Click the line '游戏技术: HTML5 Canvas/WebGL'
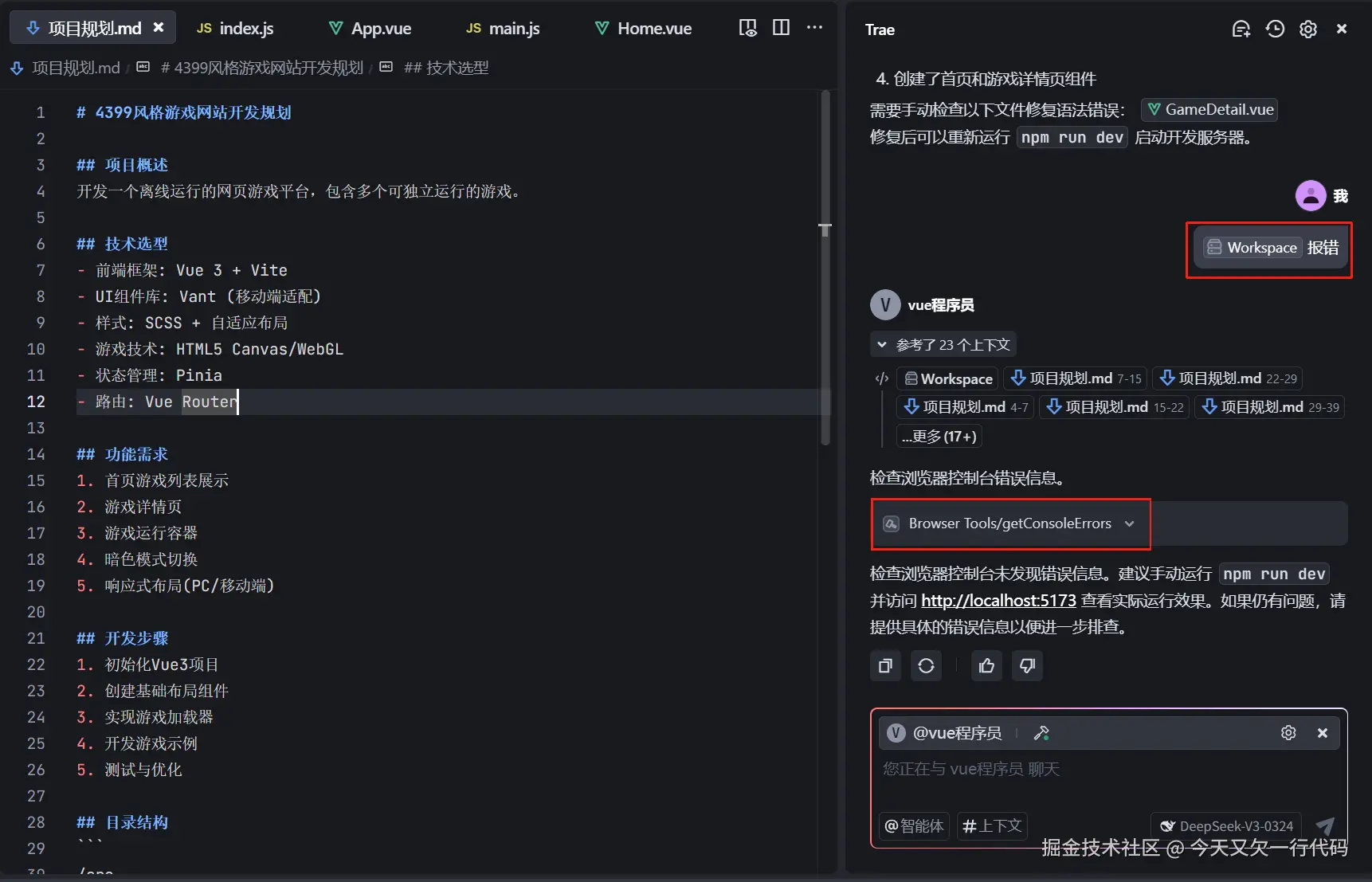1372x882 pixels. pos(210,349)
